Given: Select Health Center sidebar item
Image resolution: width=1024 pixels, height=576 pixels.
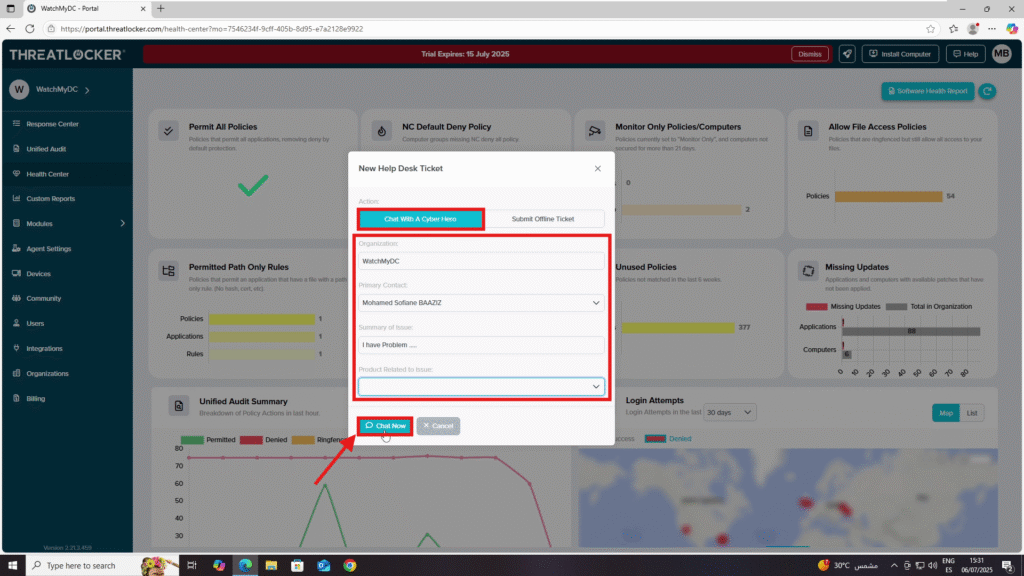Looking at the screenshot, I should tap(47, 174).
